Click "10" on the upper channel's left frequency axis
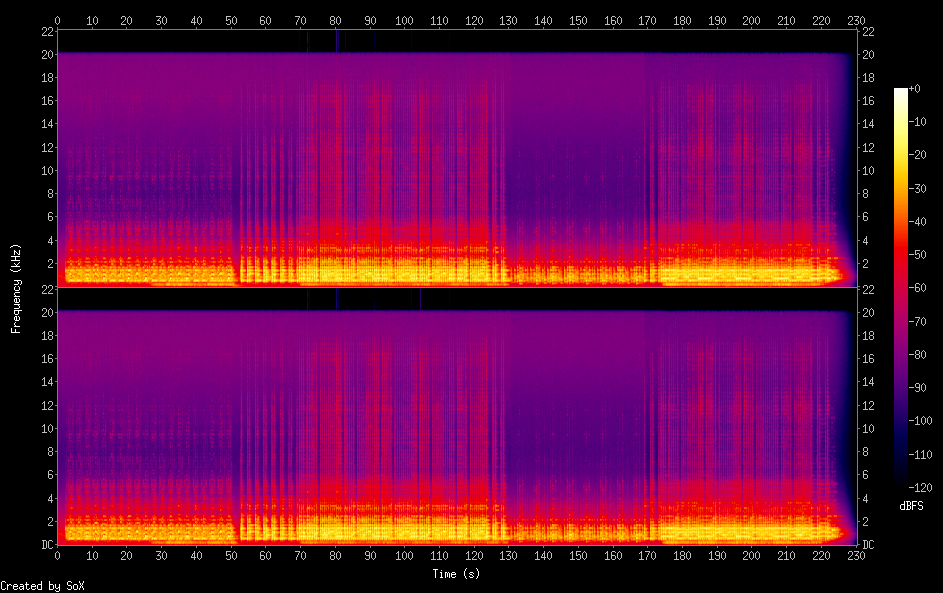The height and width of the screenshot is (593, 943). pos(47,170)
